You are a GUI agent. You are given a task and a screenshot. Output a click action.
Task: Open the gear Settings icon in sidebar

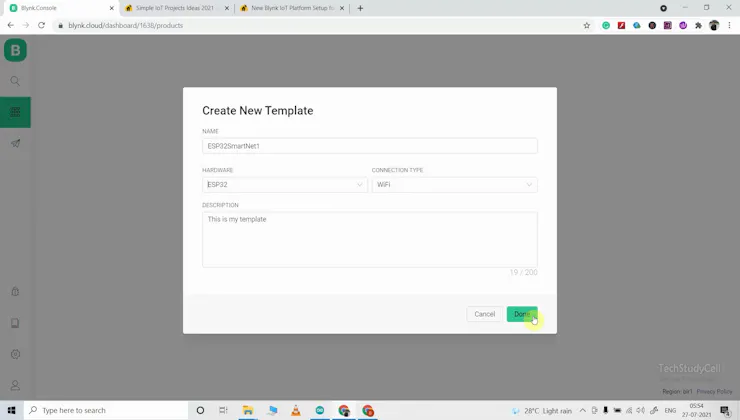click(15, 354)
